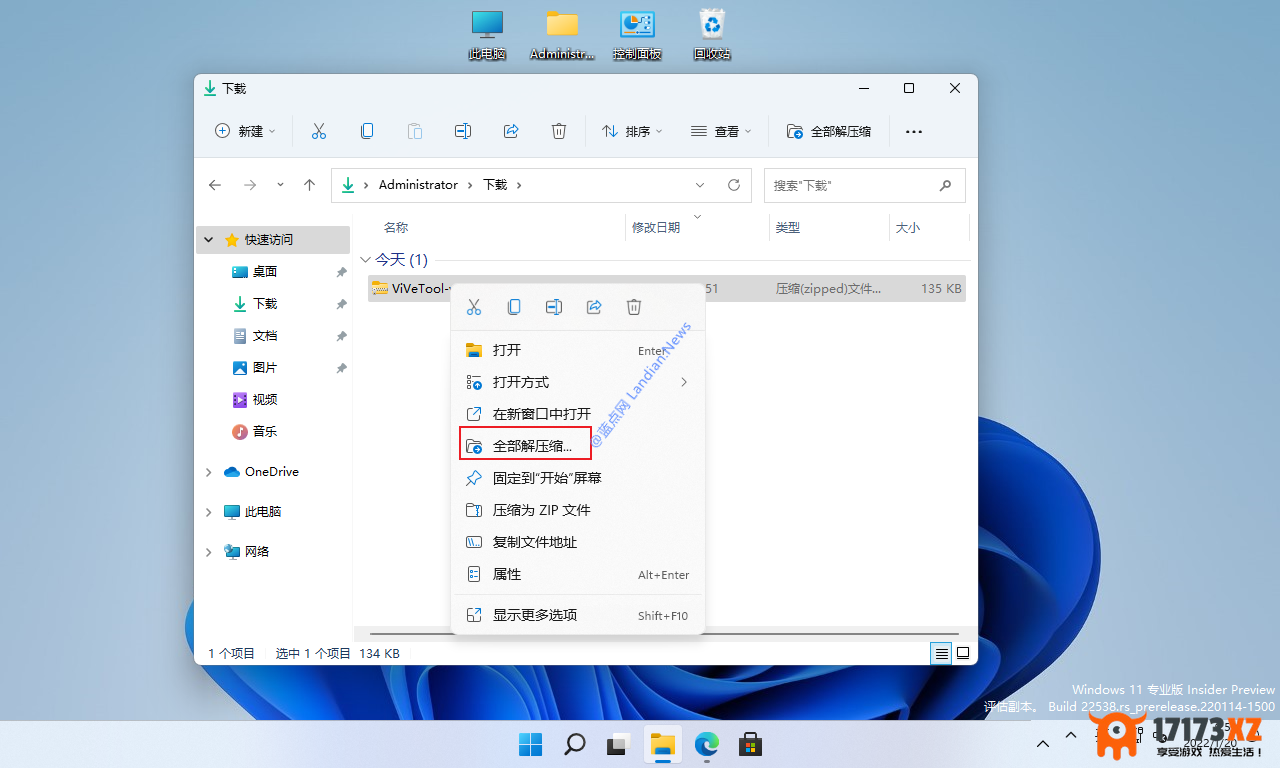
Task: Open the Windows Start button on taskbar
Action: (530, 744)
